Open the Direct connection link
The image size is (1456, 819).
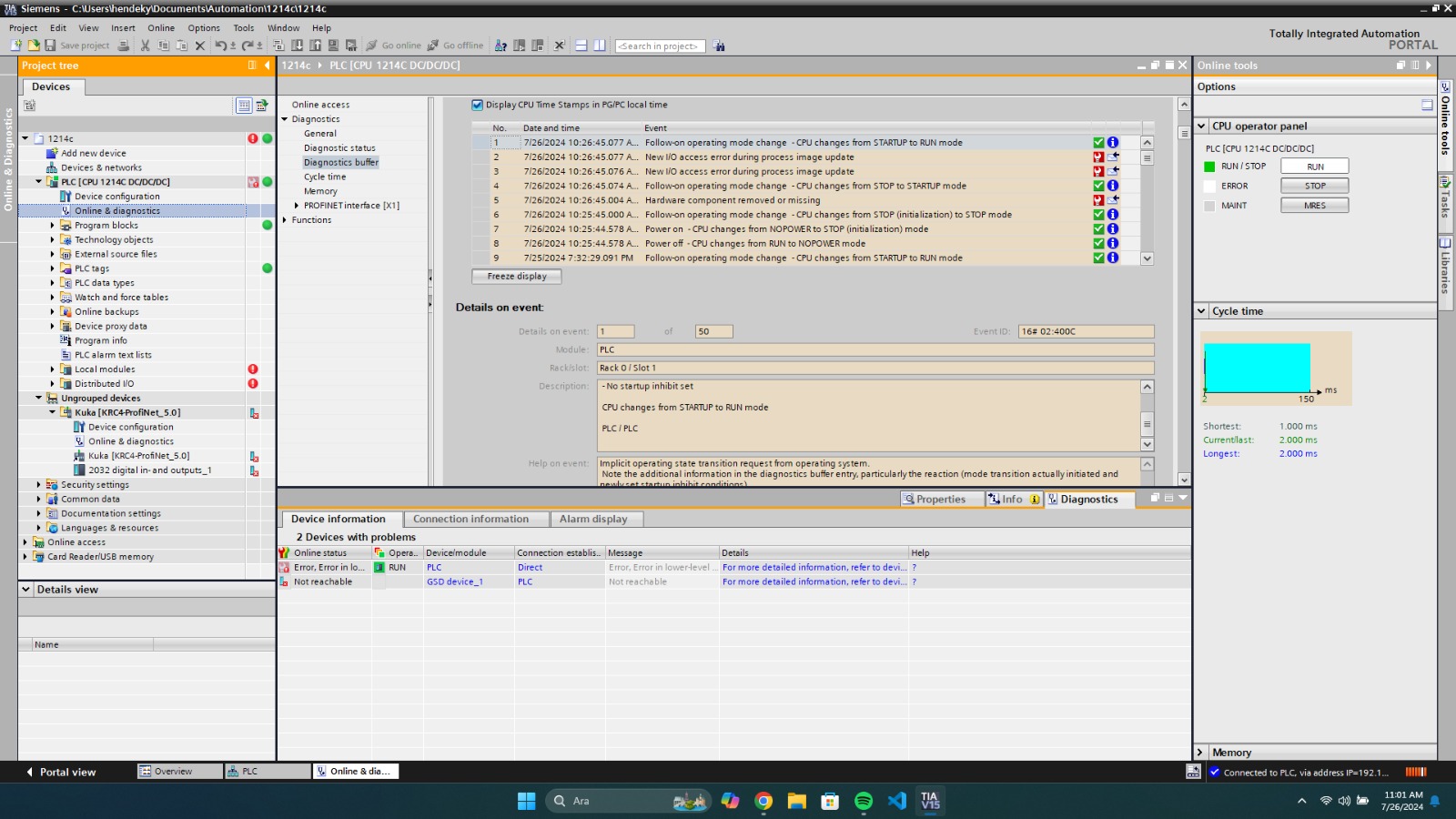pyautogui.click(x=530, y=567)
